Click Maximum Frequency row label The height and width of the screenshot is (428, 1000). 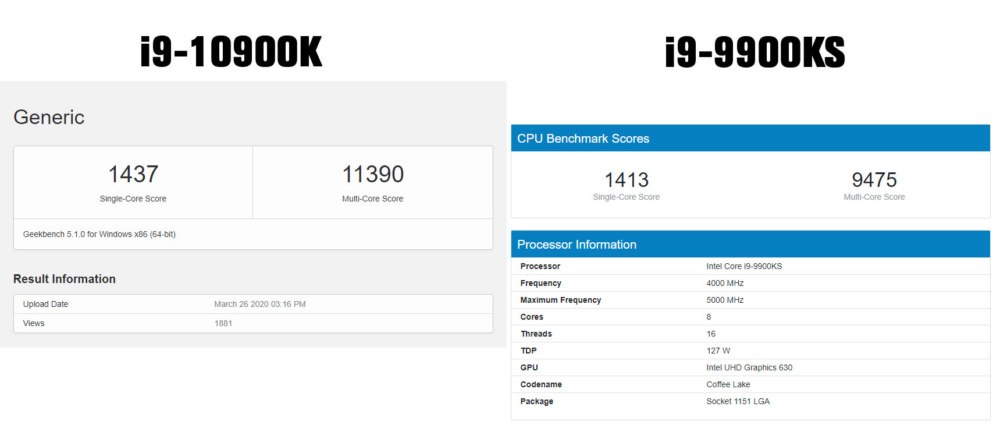click(561, 300)
